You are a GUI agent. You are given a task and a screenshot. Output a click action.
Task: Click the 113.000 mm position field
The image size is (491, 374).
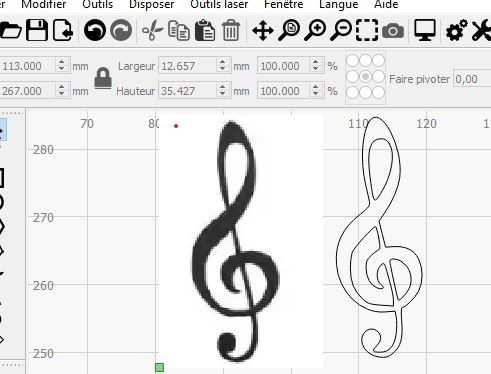[28, 66]
